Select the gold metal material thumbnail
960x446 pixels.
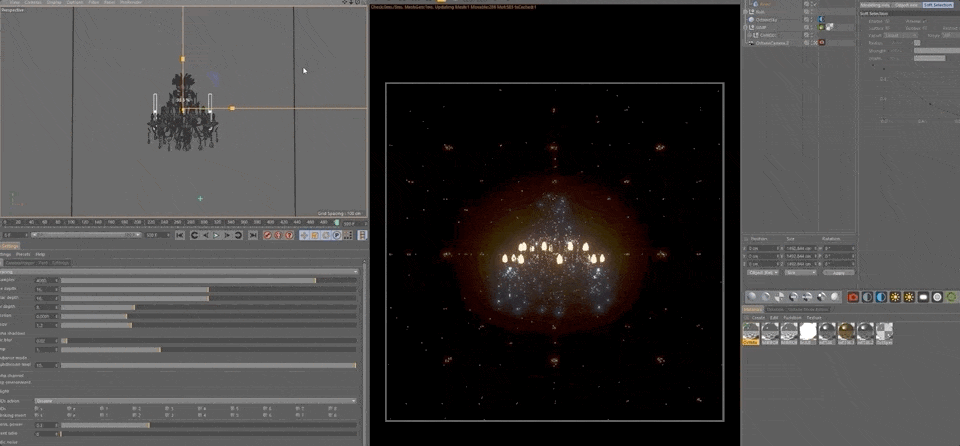pos(846,333)
